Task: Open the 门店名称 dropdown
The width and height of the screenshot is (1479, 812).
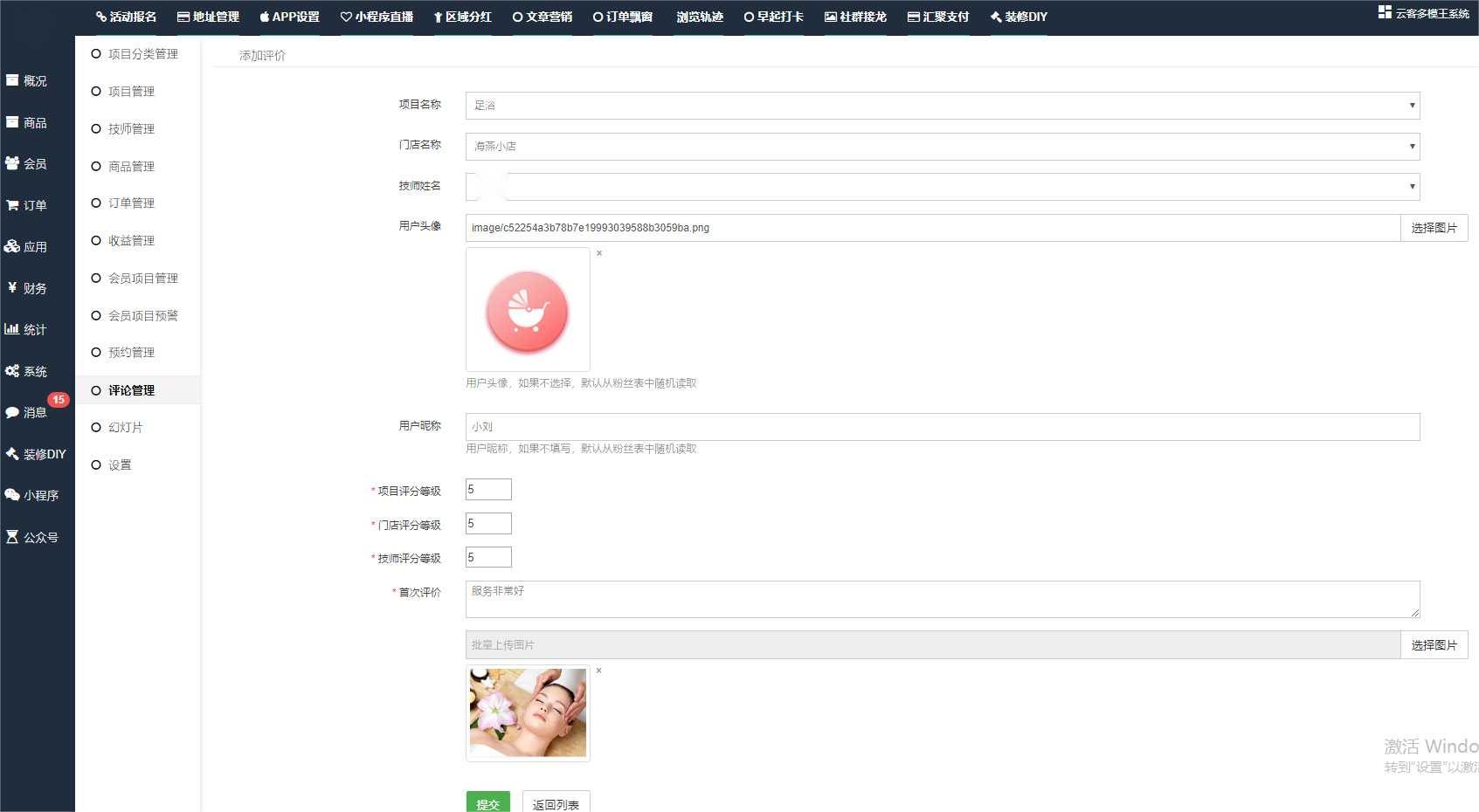Action: click(942, 147)
